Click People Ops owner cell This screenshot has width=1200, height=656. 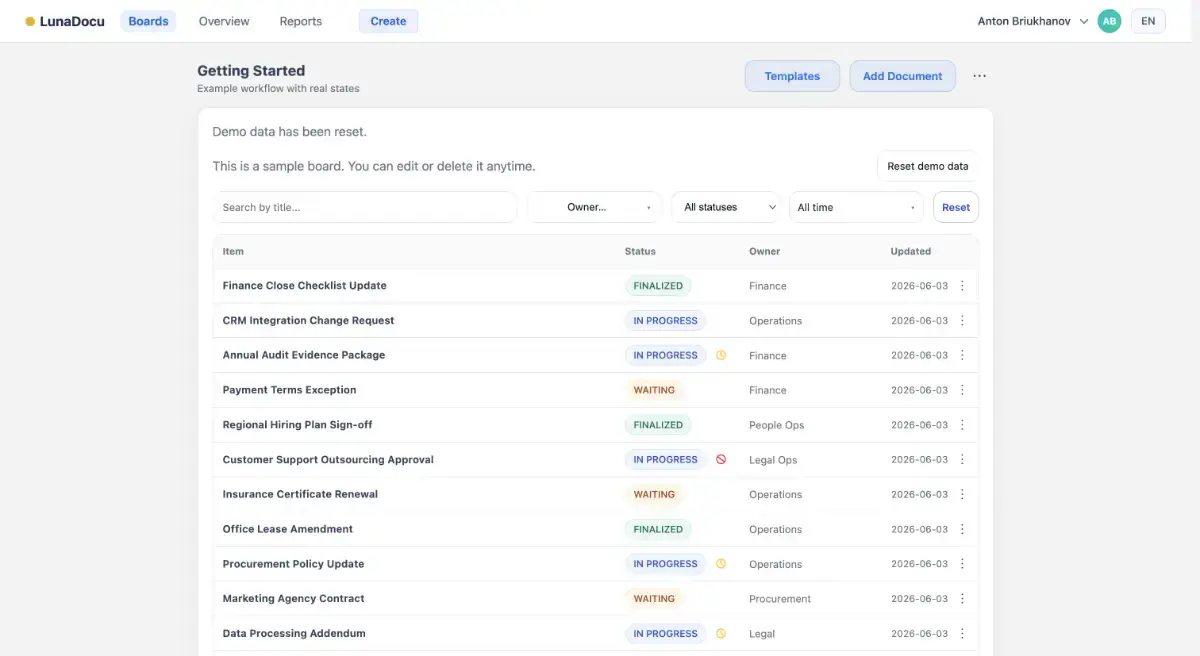777,425
